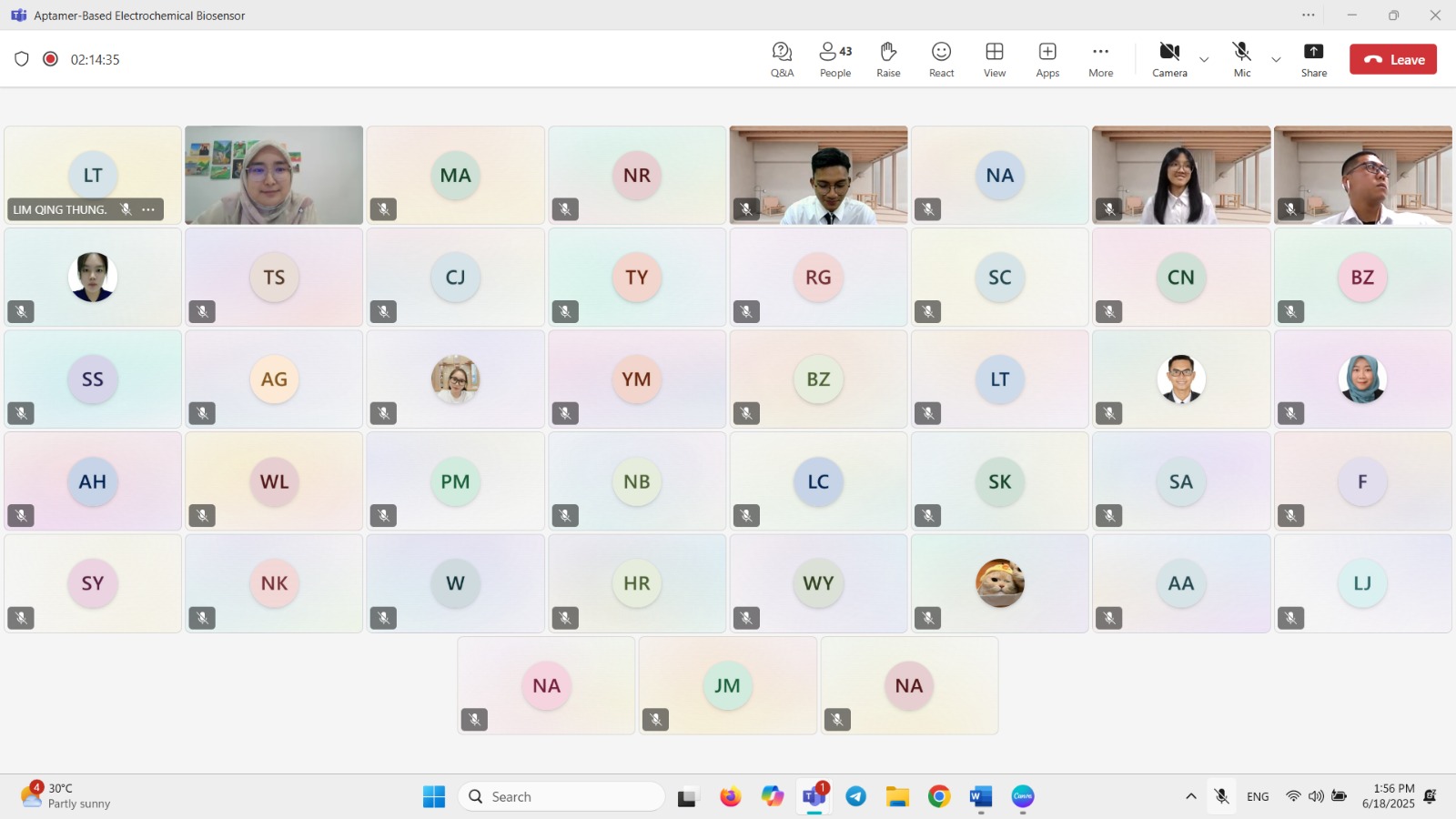
Task: Click the muted mic icon on SS tile
Action: tap(21, 413)
